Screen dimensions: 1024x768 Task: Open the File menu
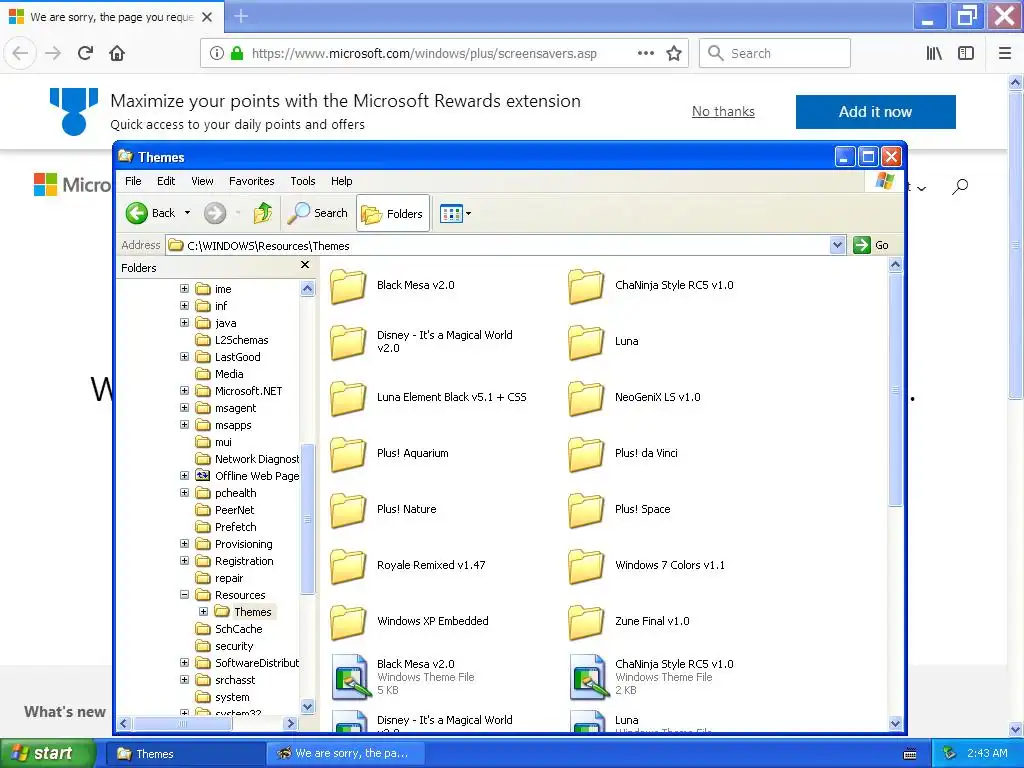(133, 181)
